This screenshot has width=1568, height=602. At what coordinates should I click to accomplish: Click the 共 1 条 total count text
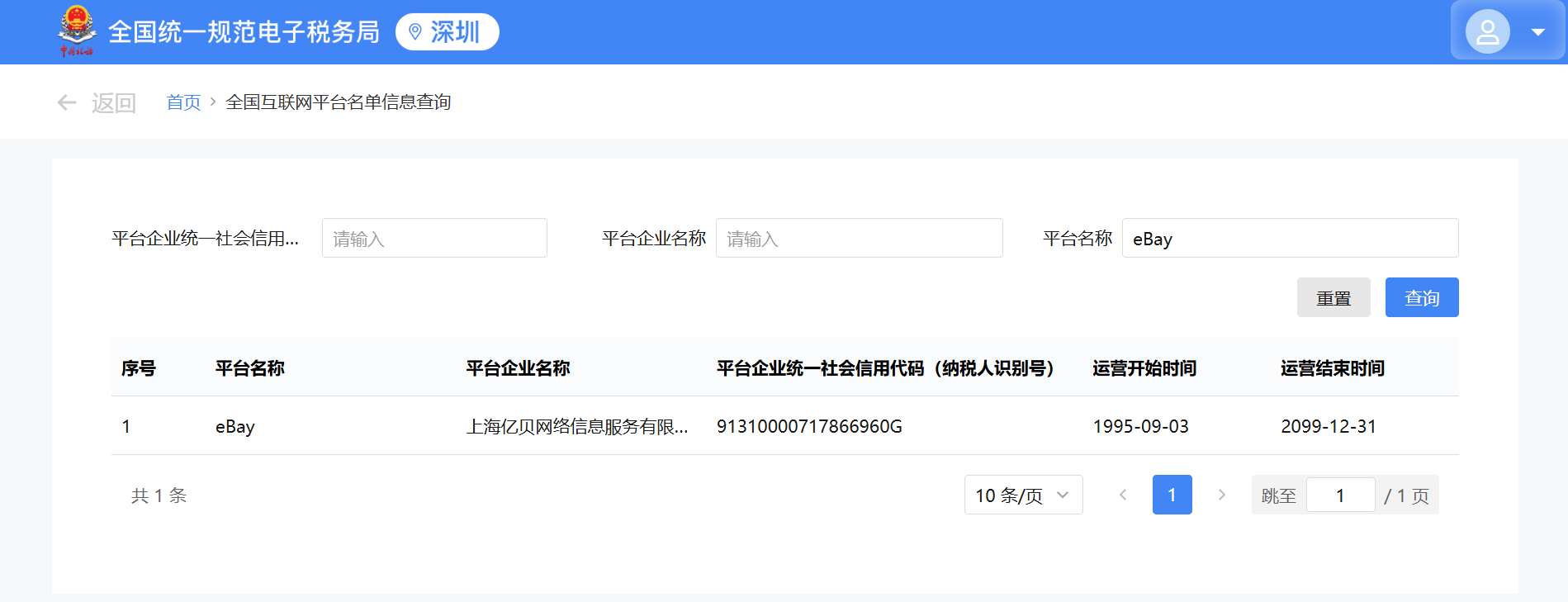159,495
